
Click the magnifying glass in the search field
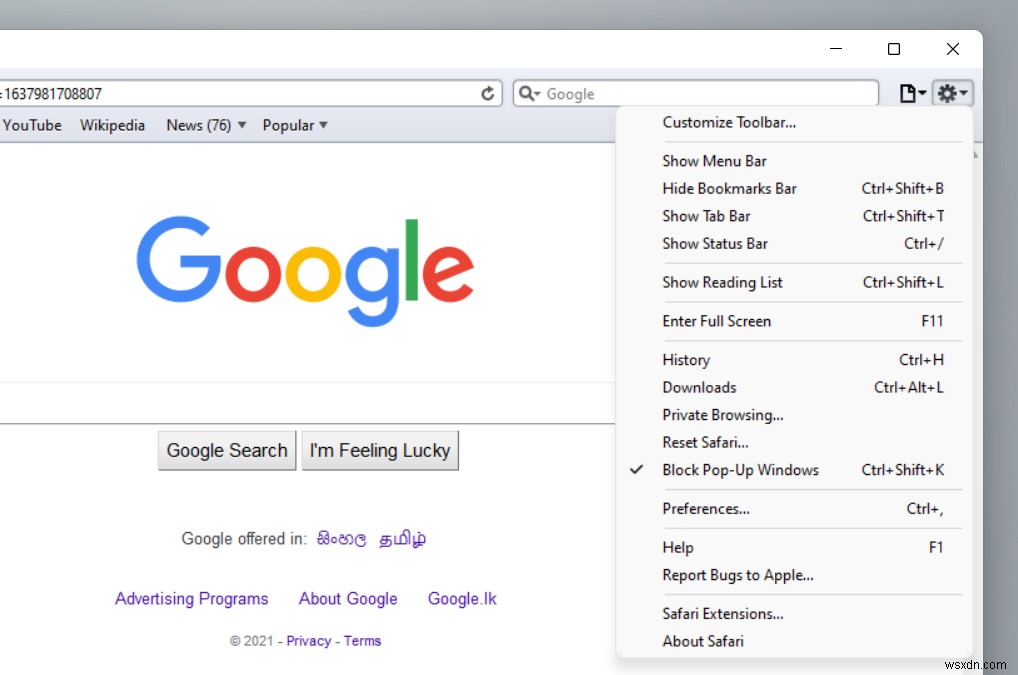[528, 93]
